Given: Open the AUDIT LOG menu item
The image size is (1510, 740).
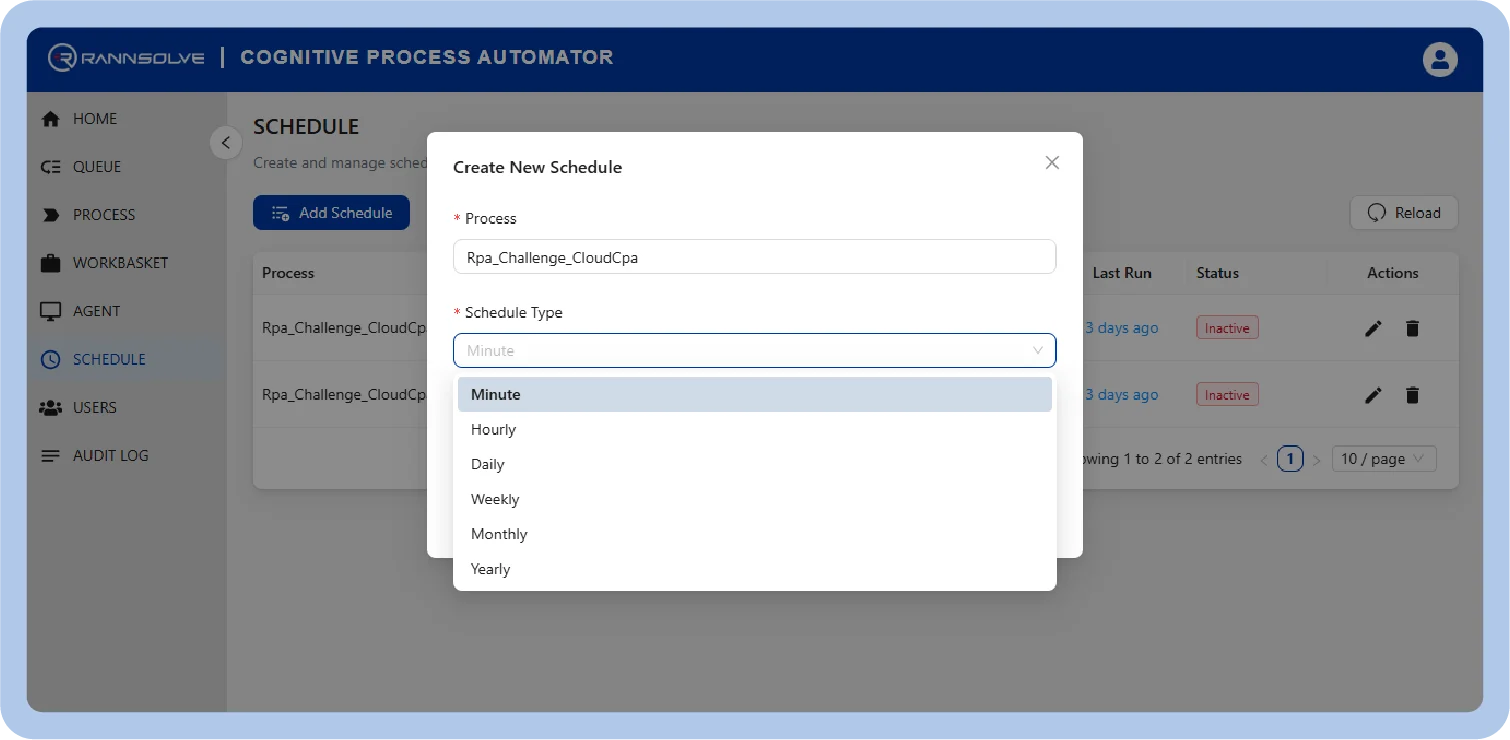Looking at the screenshot, I should coord(111,455).
